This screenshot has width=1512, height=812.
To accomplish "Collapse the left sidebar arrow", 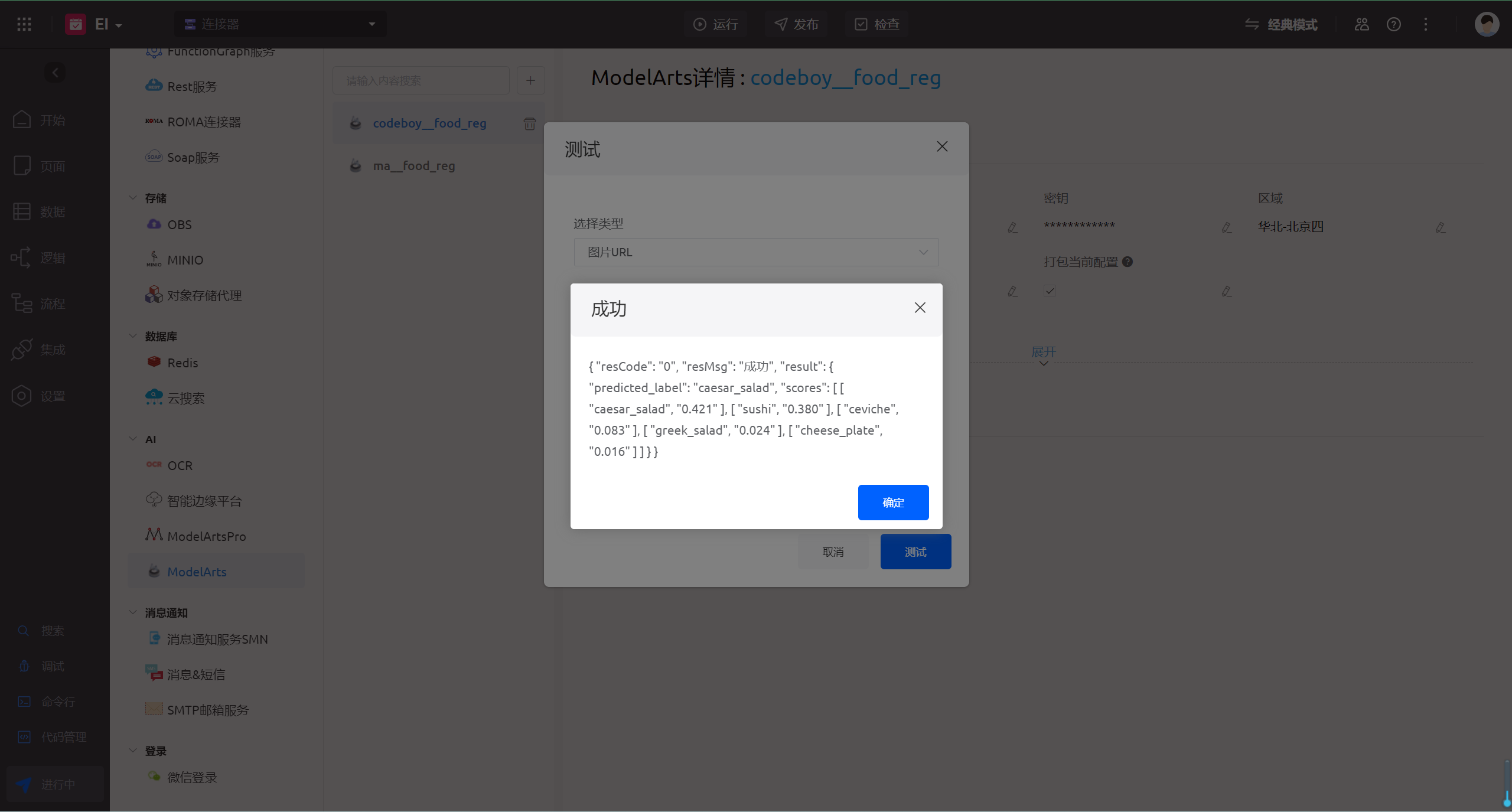I will [x=55, y=73].
